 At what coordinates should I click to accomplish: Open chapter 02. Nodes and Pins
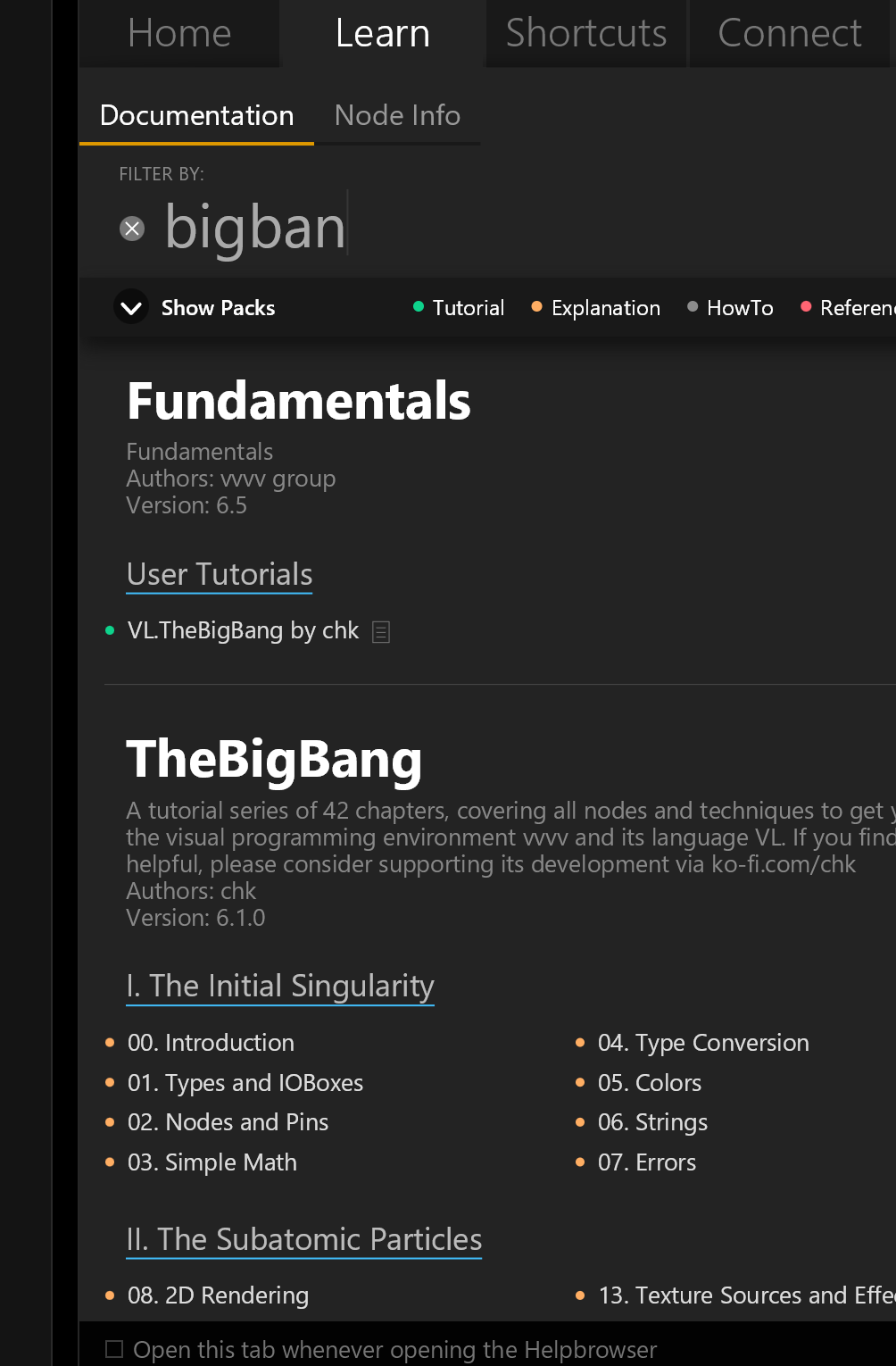(x=228, y=1122)
